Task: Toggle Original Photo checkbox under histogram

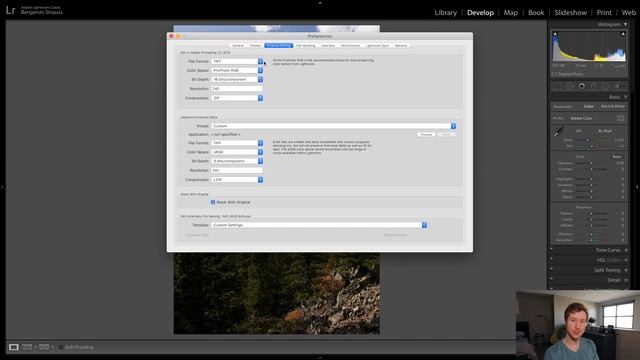Action: pos(554,74)
